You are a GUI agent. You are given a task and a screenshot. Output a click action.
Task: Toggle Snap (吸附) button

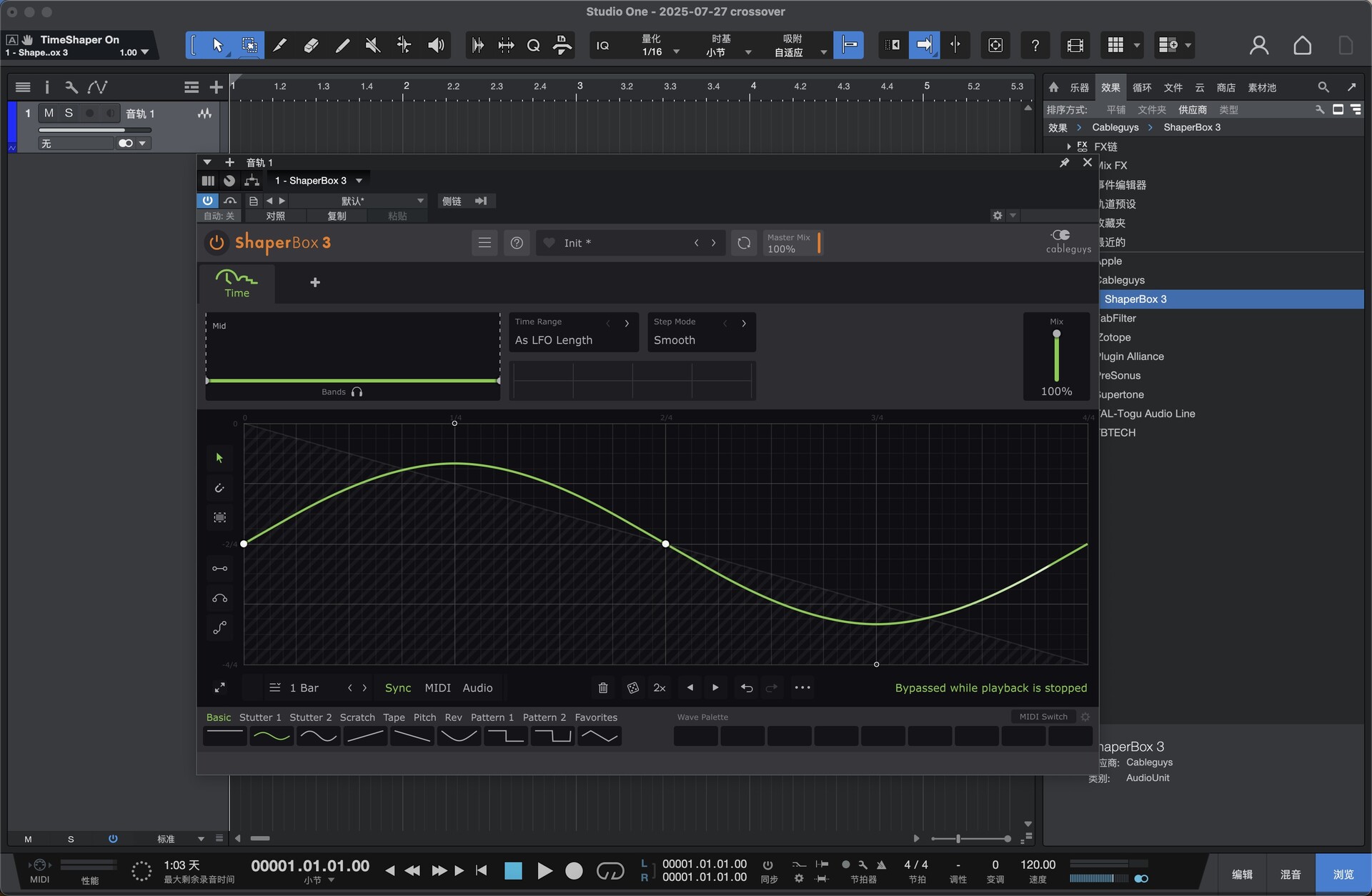coord(849,45)
